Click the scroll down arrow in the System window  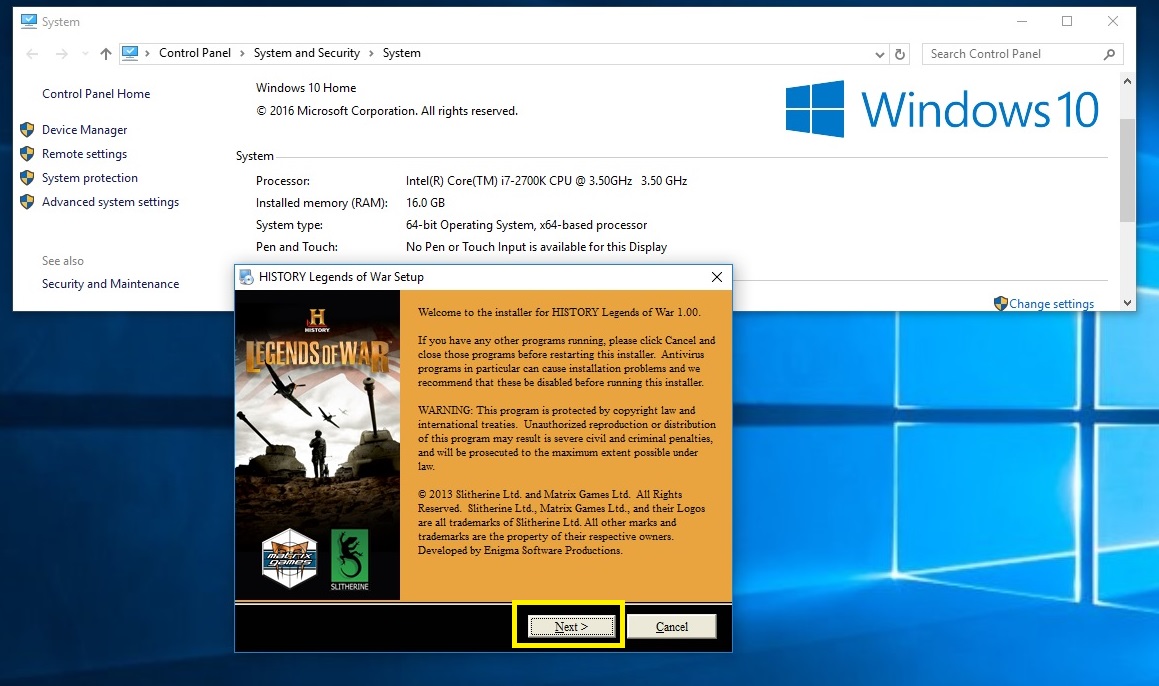click(1126, 302)
